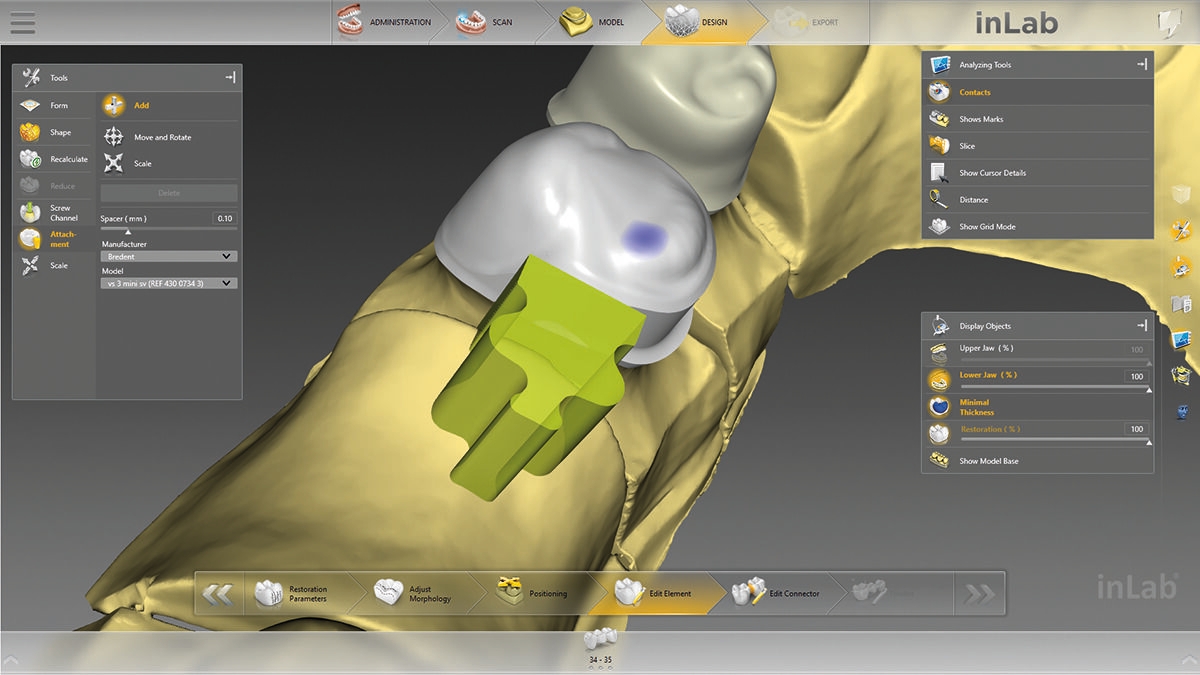Open the Distance measuring tool
The image size is (1200, 675).
(x=939, y=199)
